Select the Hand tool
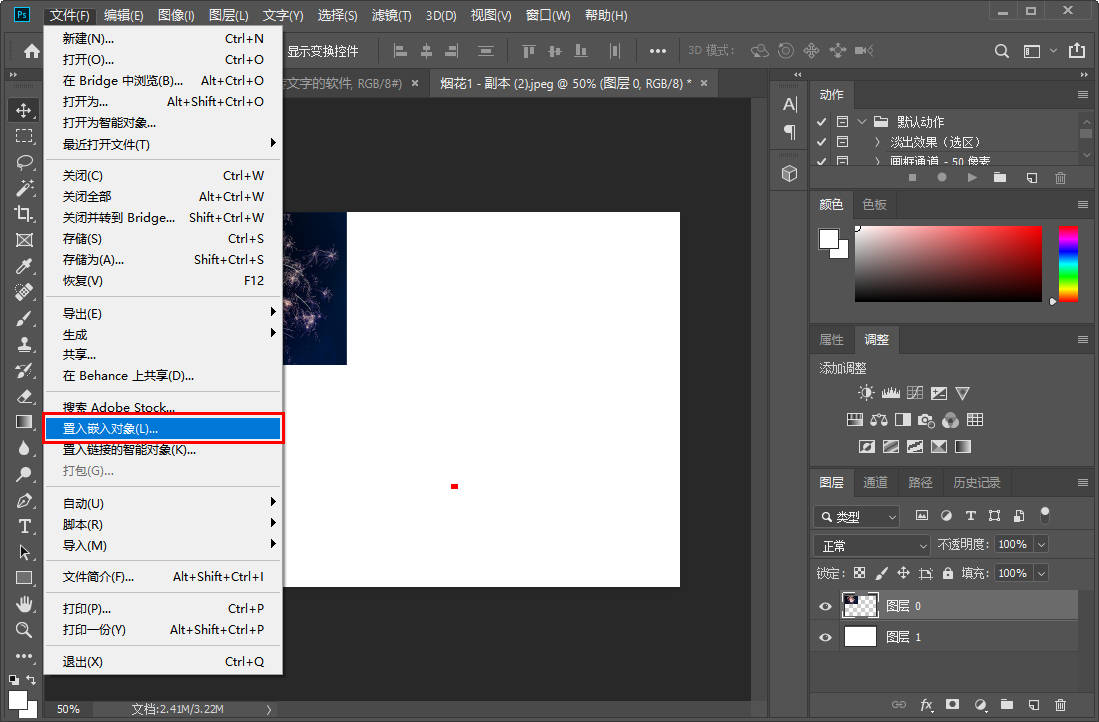 (24, 604)
